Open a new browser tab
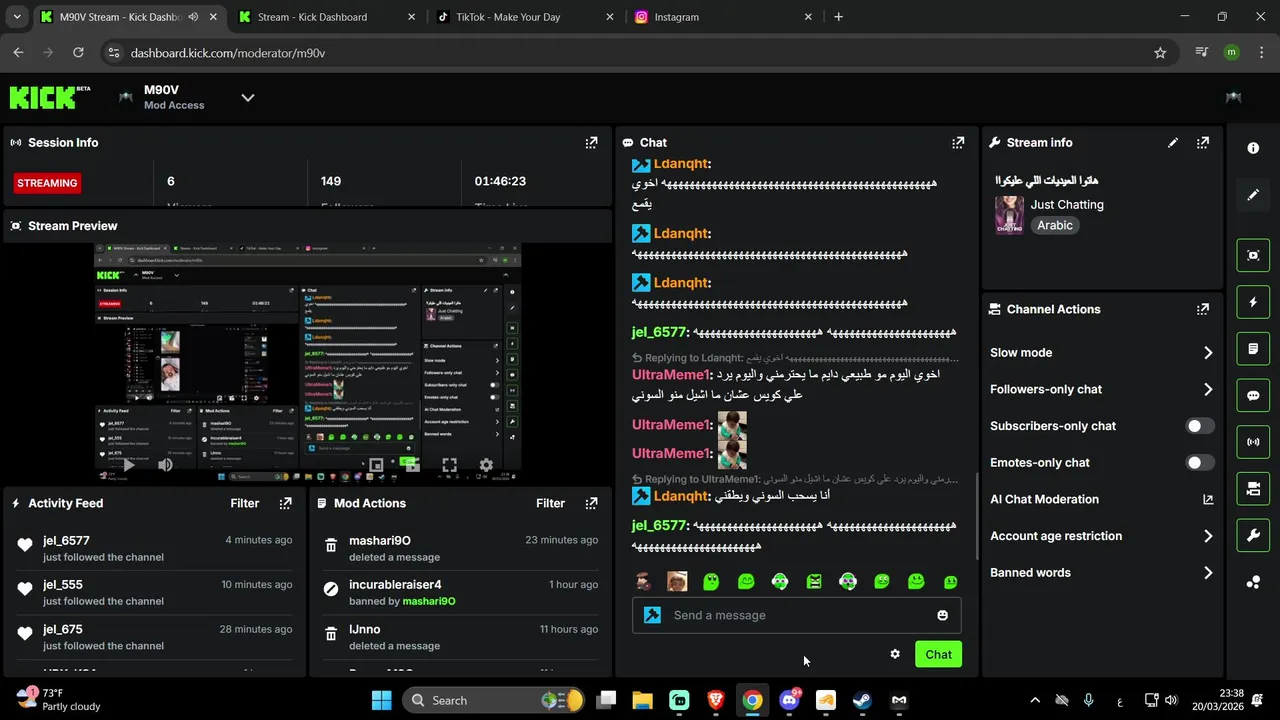The height and width of the screenshot is (720, 1280). (x=838, y=17)
